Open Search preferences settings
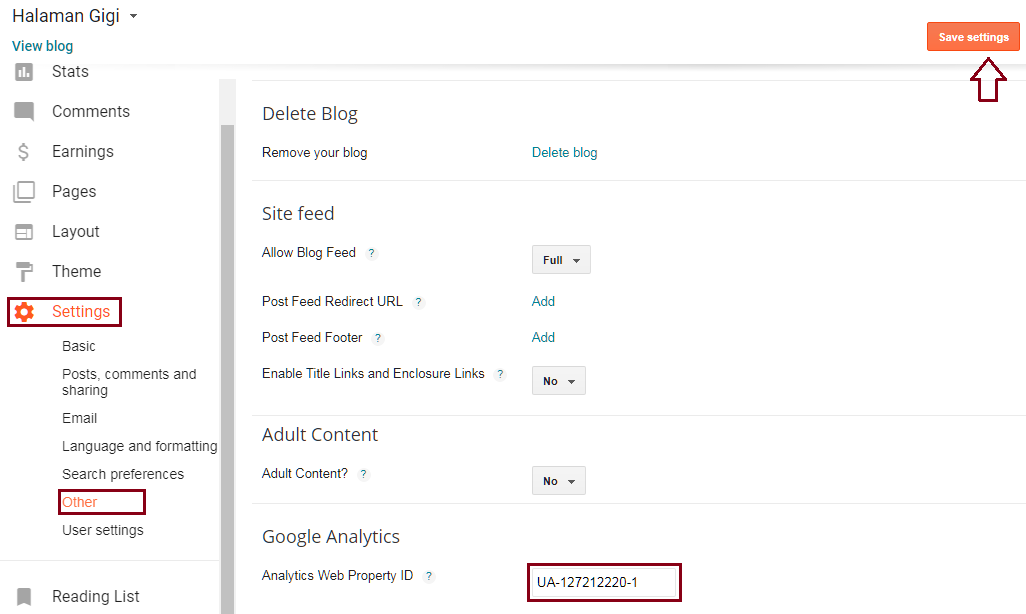1026x614 pixels. click(123, 474)
